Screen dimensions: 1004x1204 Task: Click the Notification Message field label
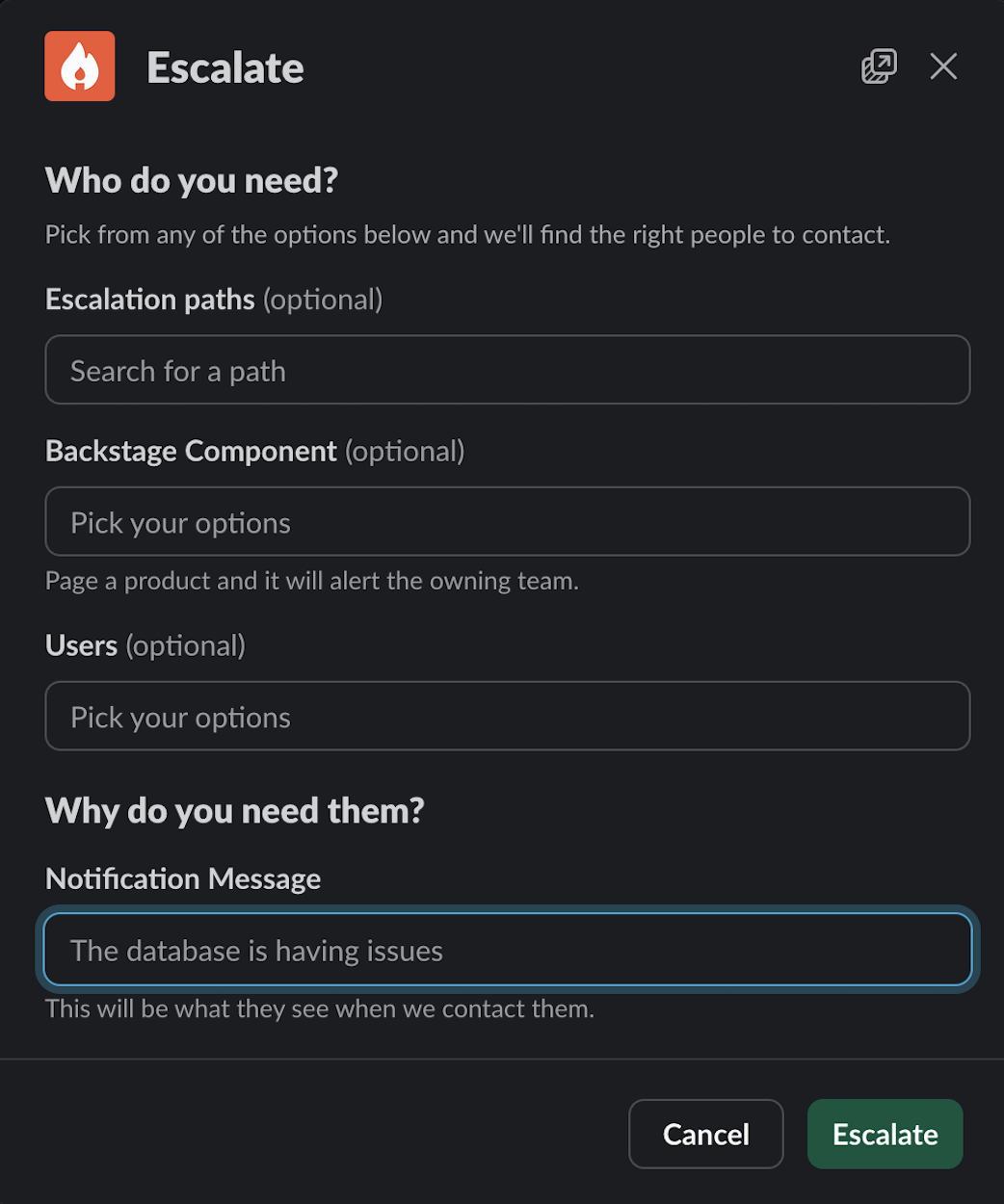click(183, 878)
